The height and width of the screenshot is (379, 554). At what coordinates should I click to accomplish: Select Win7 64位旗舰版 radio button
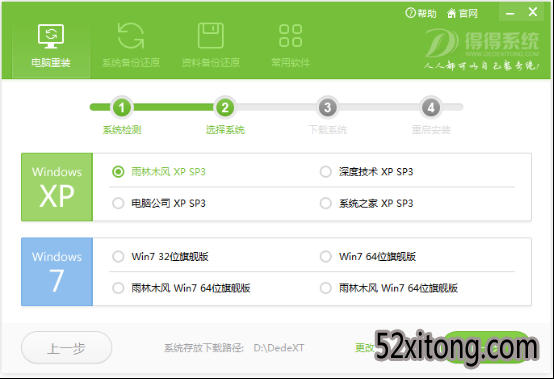tap(325, 256)
